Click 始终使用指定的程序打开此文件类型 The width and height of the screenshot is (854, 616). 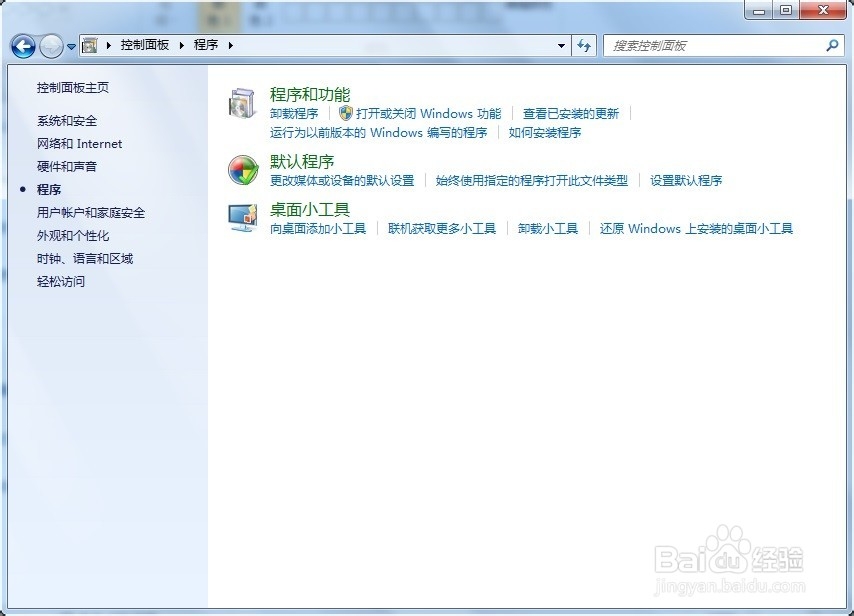point(532,181)
